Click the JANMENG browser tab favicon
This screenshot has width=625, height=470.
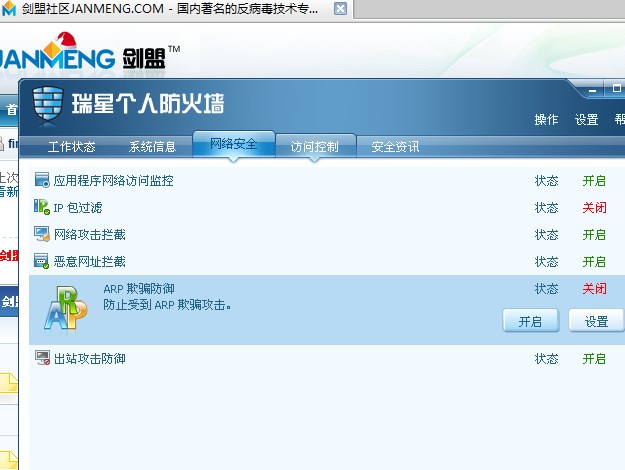[9, 8]
